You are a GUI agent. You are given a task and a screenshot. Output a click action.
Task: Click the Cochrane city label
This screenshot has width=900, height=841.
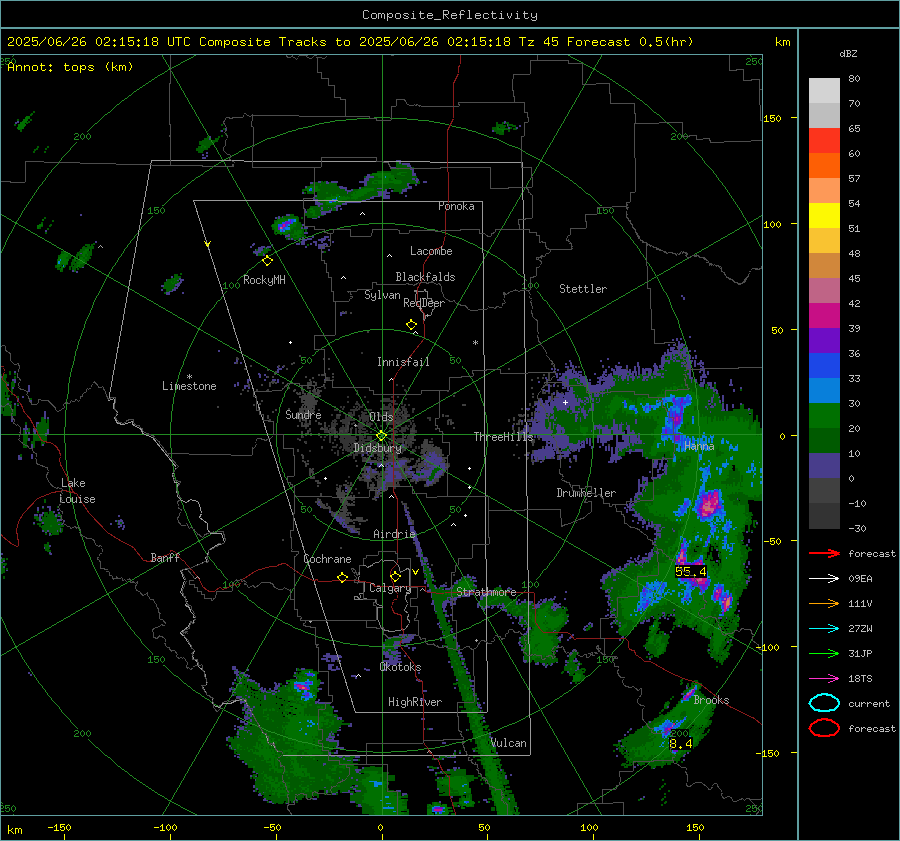tap(327, 559)
